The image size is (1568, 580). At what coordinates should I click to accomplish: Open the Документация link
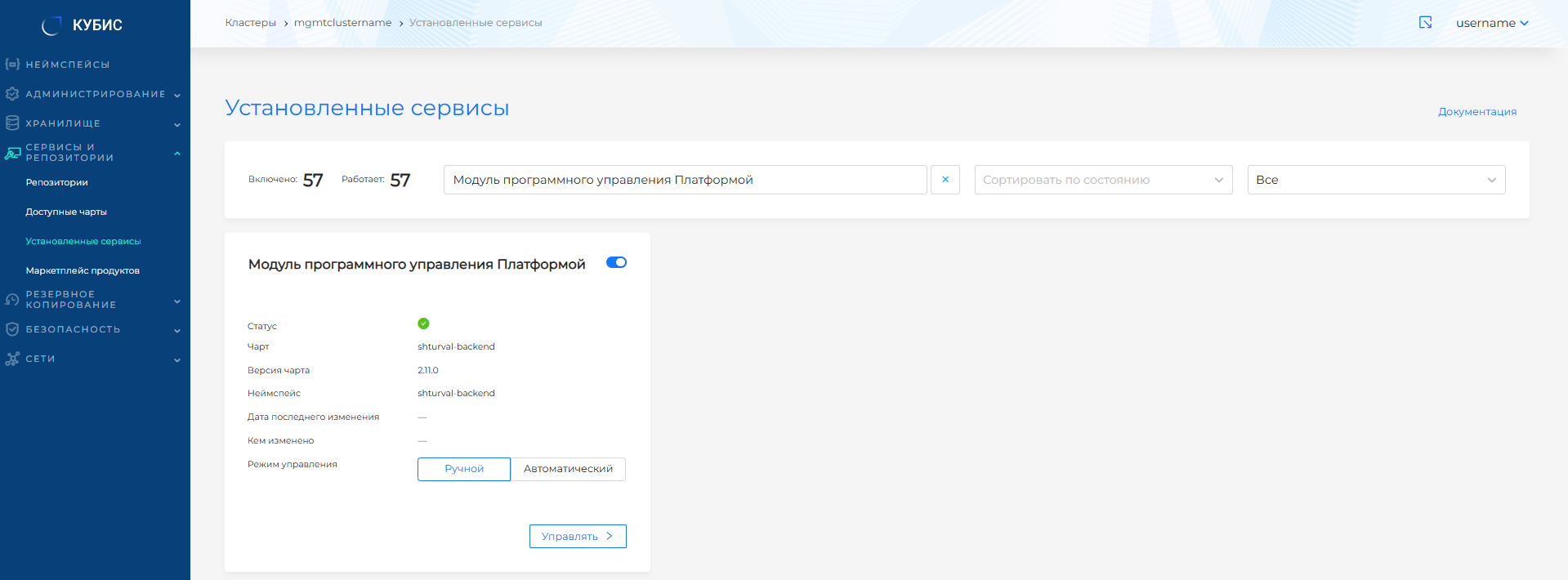1476,112
